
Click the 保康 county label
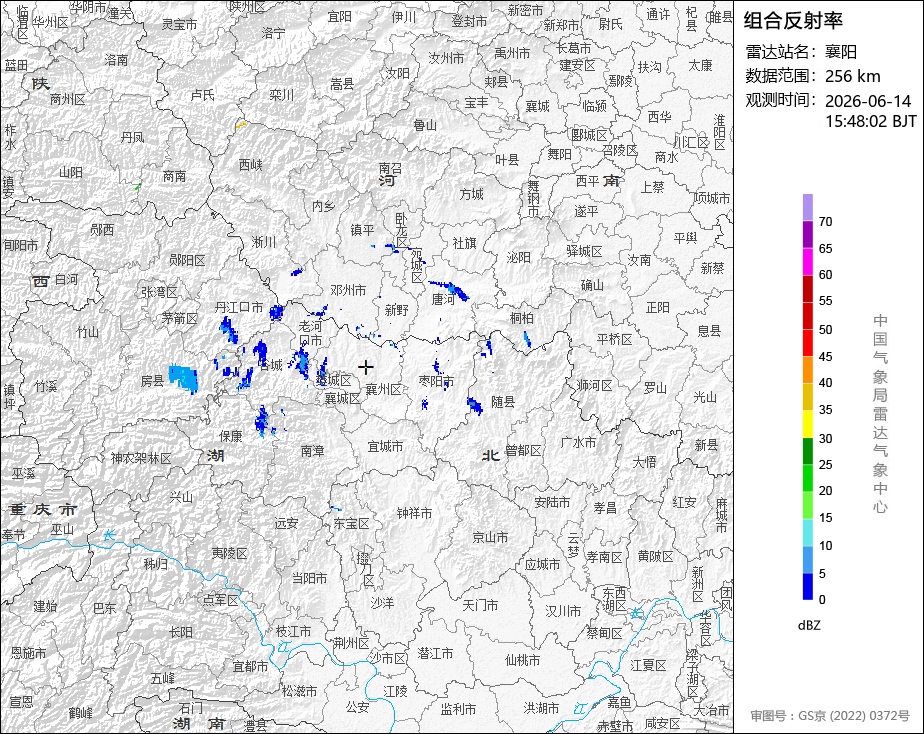tap(231, 436)
